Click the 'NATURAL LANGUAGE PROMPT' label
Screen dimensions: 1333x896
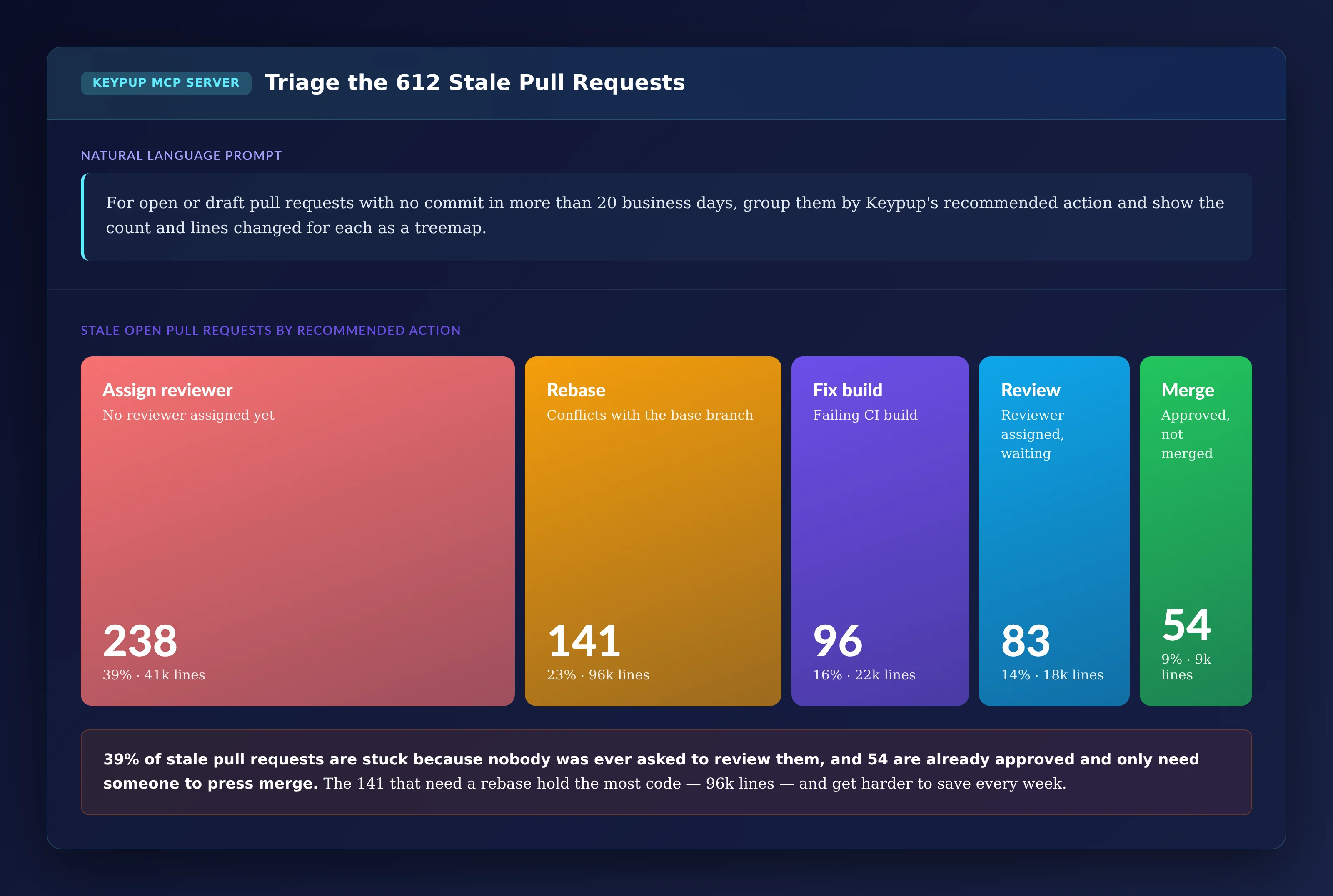tap(181, 155)
